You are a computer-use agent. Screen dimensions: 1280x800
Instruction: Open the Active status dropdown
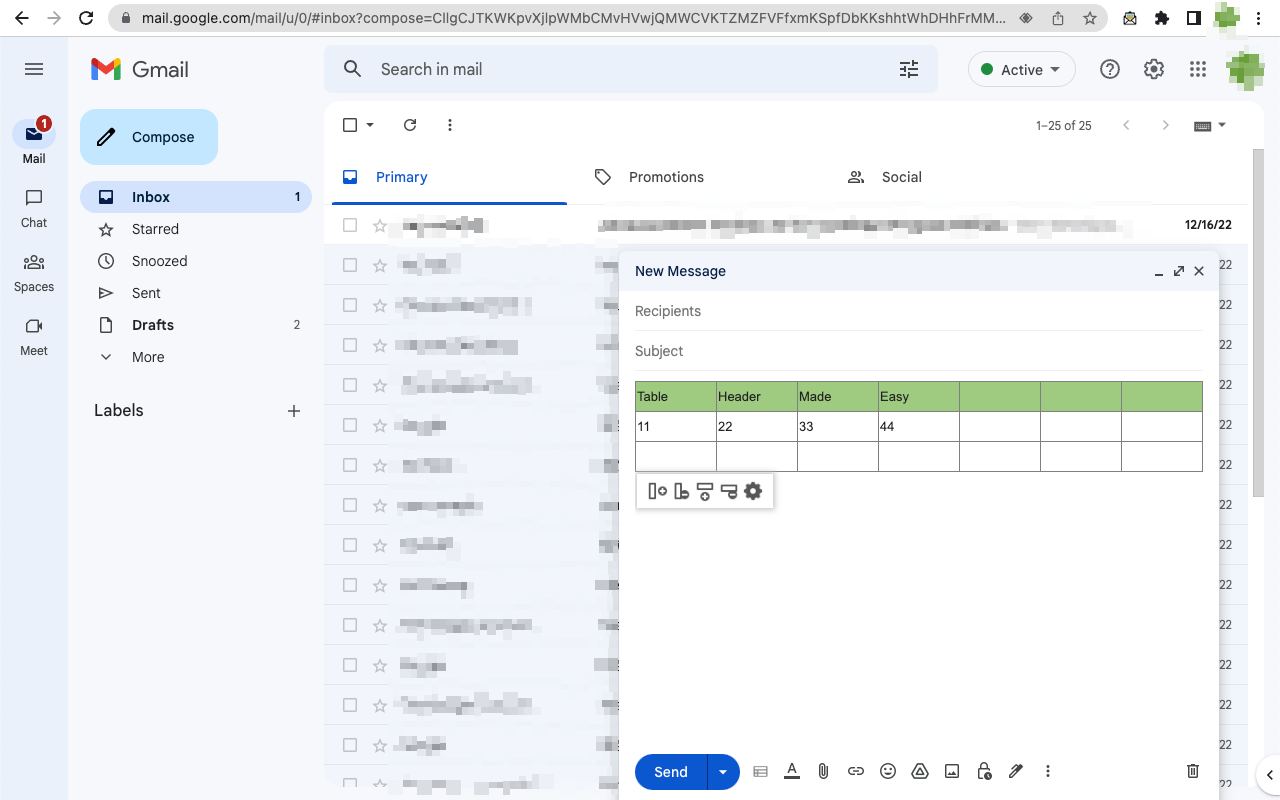(x=1021, y=69)
